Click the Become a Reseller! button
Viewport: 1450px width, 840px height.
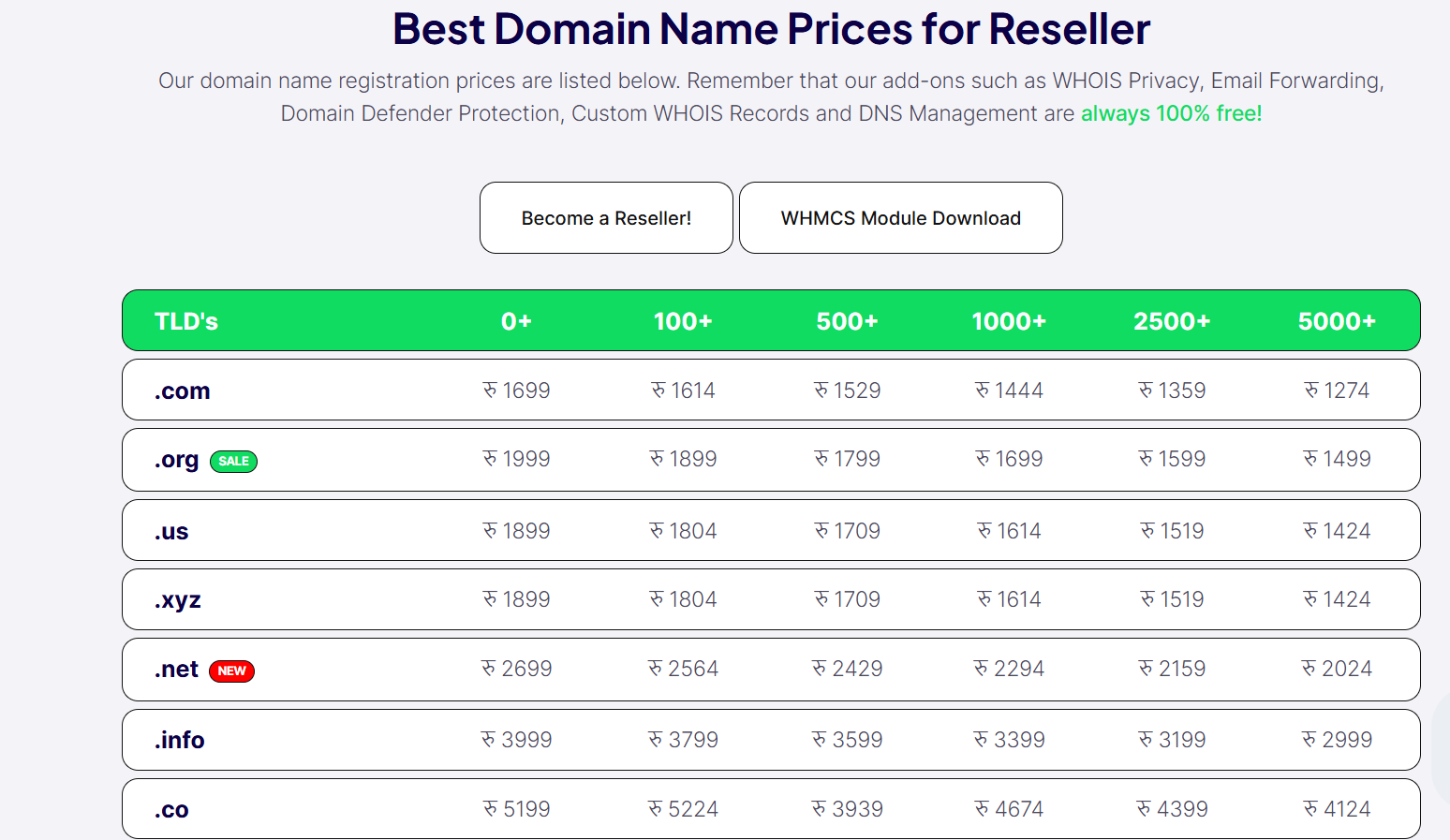[x=606, y=218]
